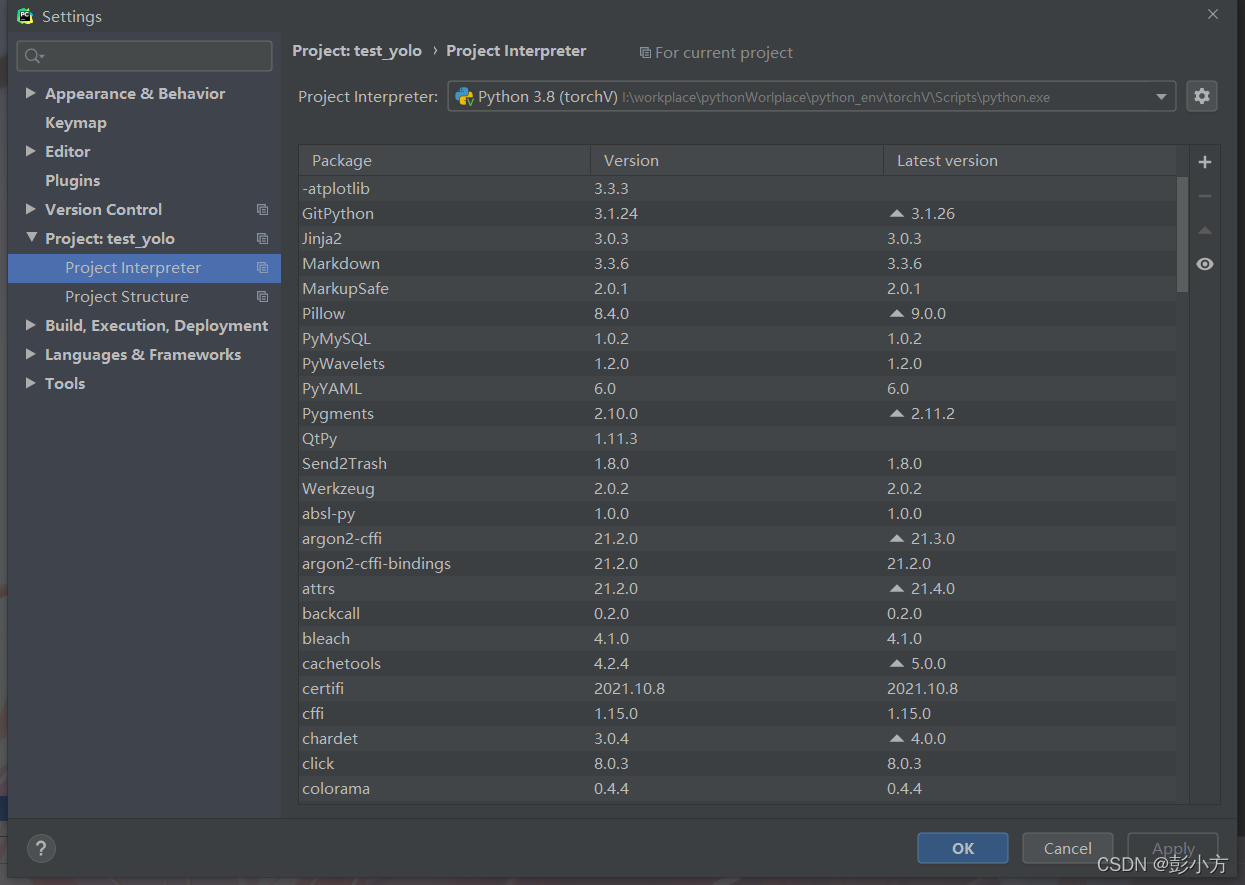Screen dimensions: 1245x885
Task: Select the click package row
Action: (738, 764)
